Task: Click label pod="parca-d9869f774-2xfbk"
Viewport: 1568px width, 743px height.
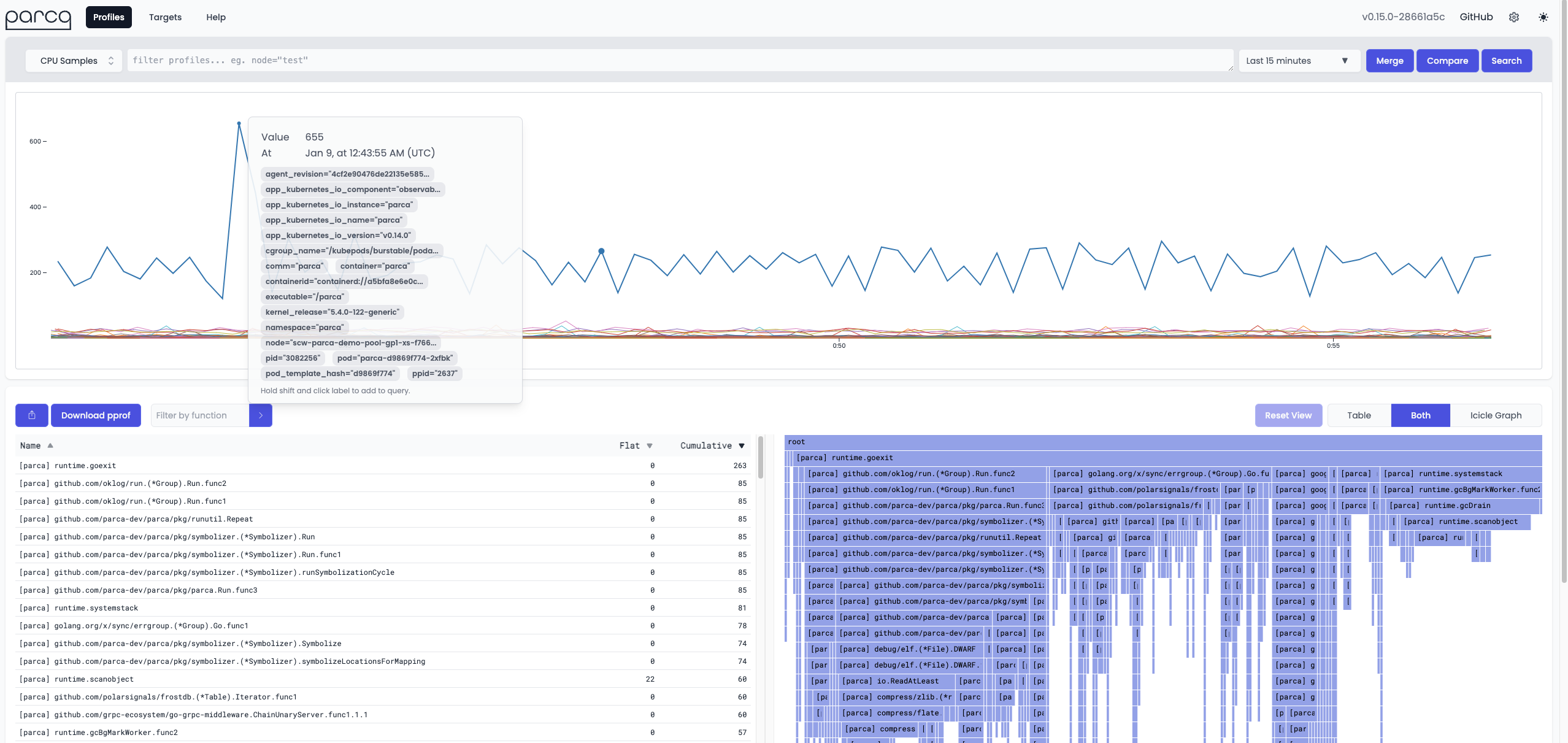Action: (x=395, y=358)
